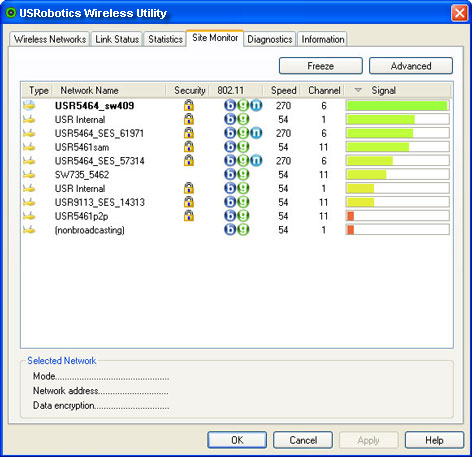Select the USR5464_SES_61971 network name
Viewport: 472px width, 457px height.
pyautogui.click(x=99, y=133)
